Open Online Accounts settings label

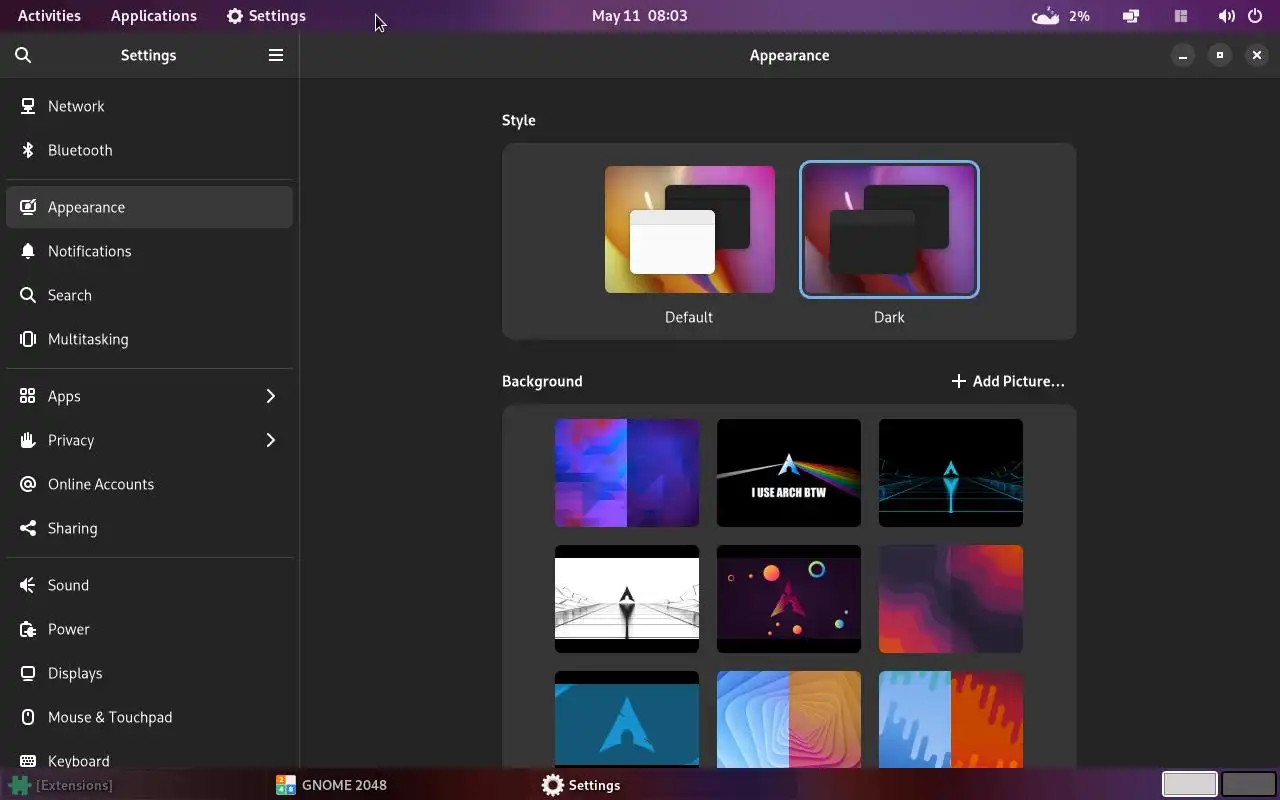coord(101,484)
